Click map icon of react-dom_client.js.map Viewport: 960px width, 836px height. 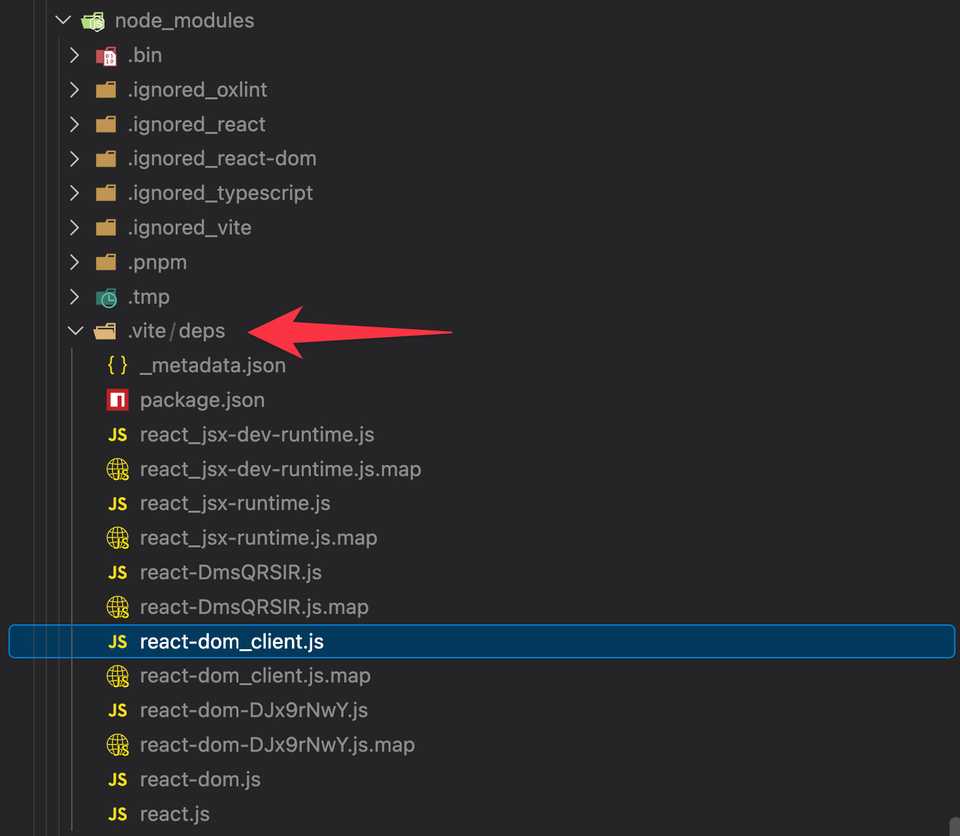point(118,676)
